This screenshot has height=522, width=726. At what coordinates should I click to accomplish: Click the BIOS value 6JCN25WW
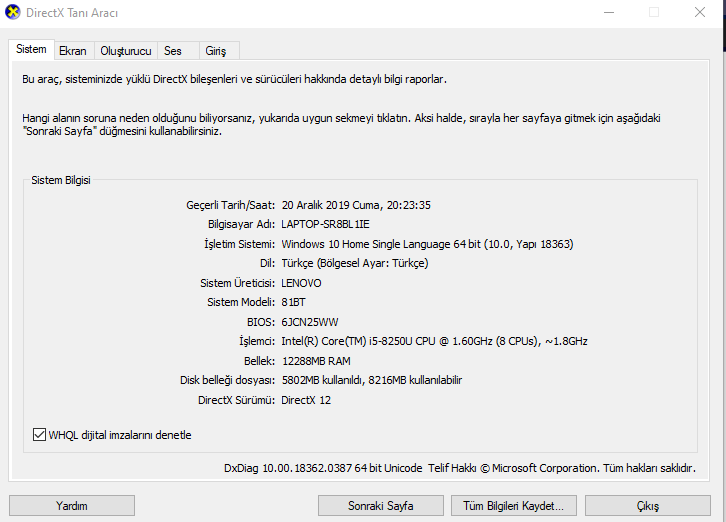(x=310, y=322)
